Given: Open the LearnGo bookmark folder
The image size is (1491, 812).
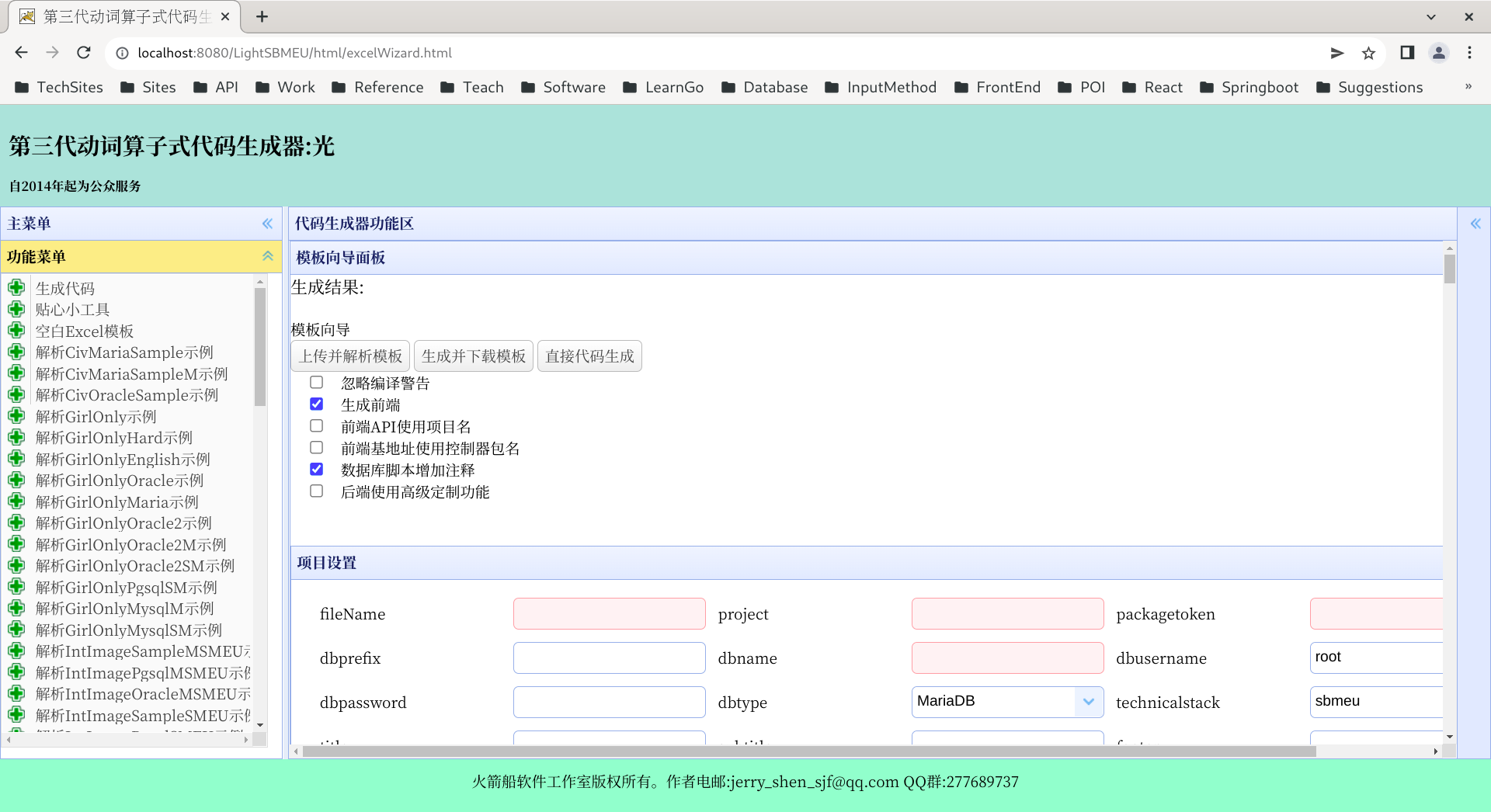Looking at the screenshot, I should point(663,87).
